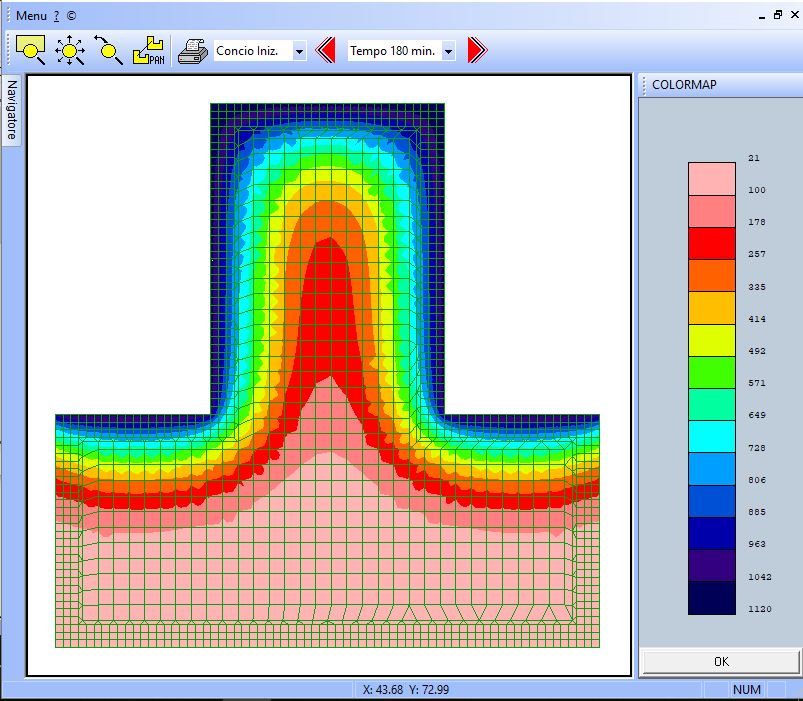This screenshot has width=803, height=701.
Task: Open the Navigatore side tab
Action: (12, 110)
